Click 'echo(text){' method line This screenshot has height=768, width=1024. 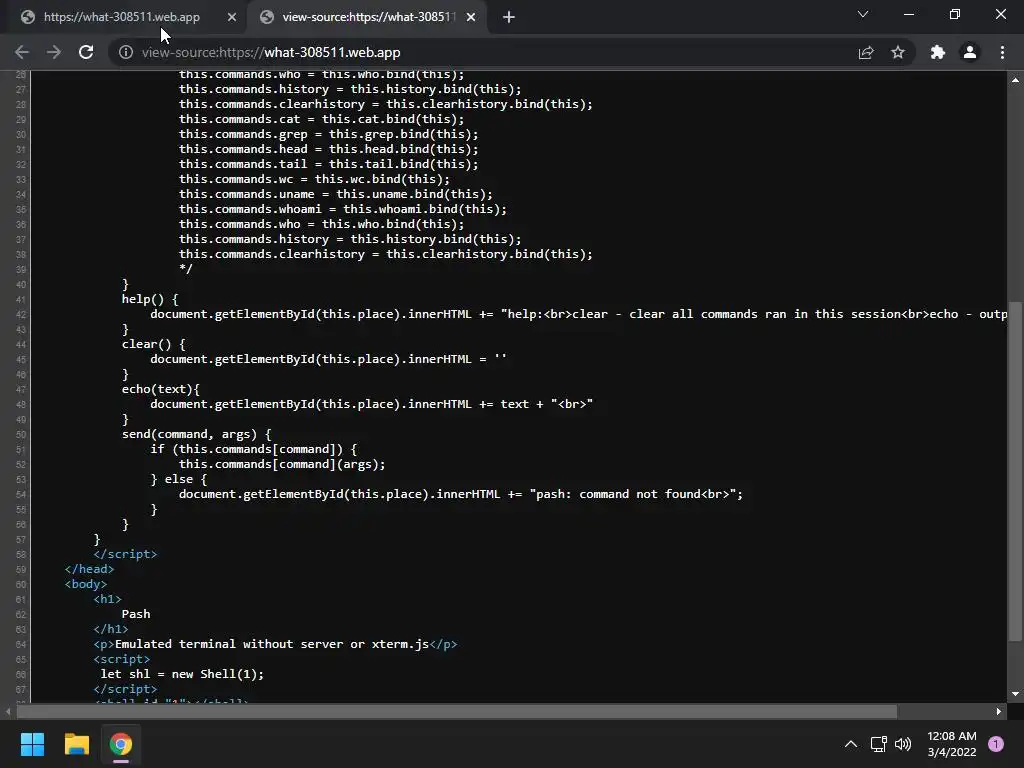point(161,389)
